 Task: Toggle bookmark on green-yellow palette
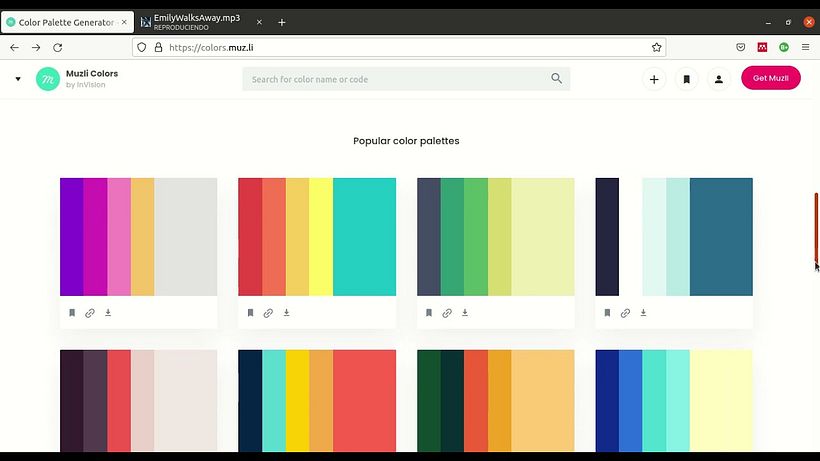coord(429,313)
